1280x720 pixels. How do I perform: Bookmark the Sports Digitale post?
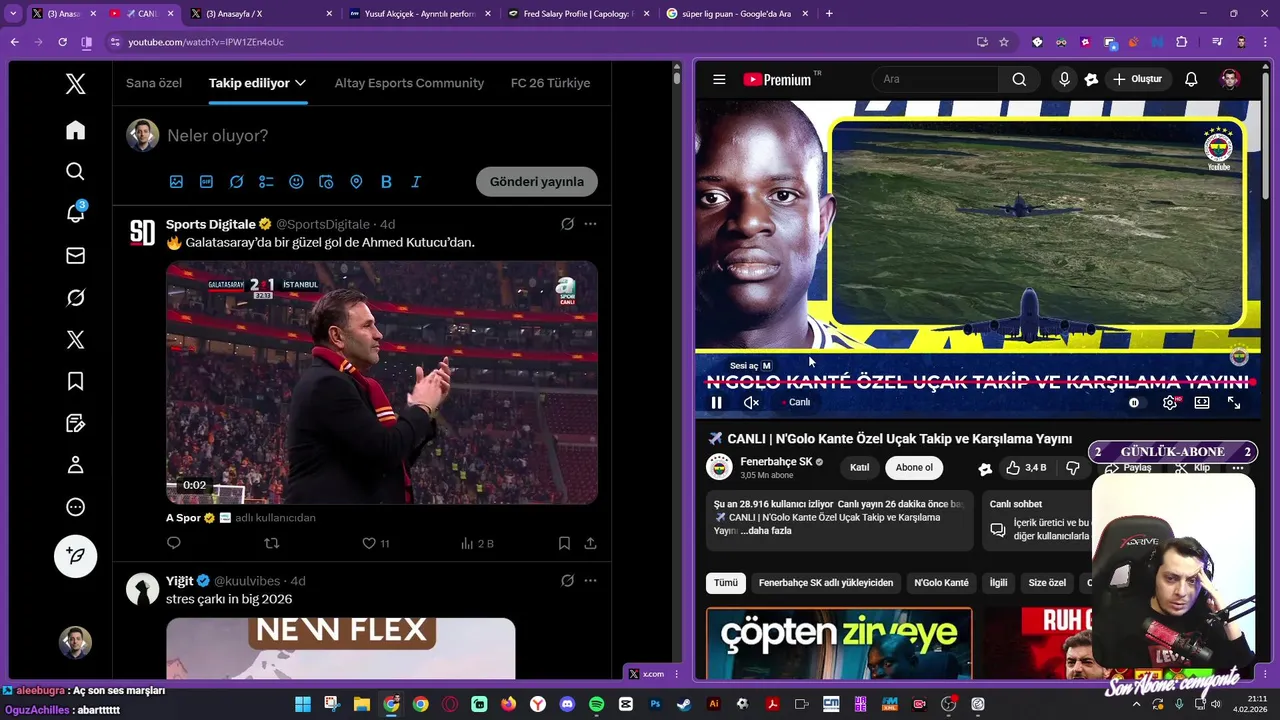pos(564,543)
